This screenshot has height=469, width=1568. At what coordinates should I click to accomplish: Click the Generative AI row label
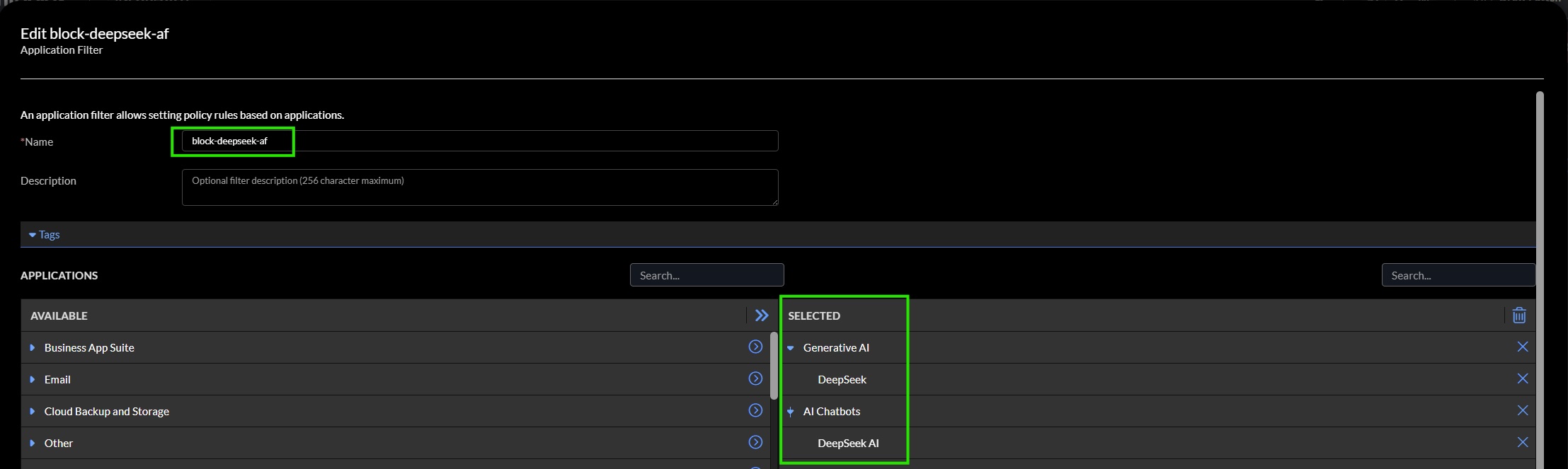coord(836,347)
